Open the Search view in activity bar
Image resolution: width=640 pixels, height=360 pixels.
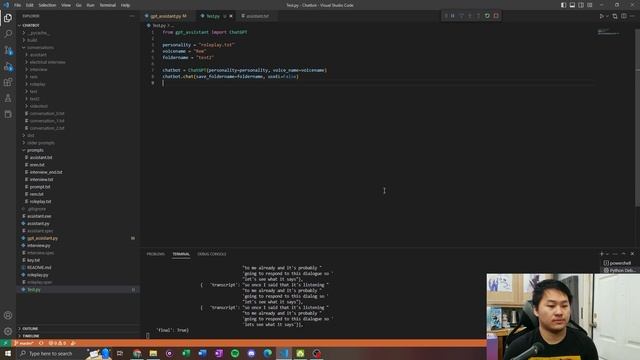(x=8, y=33)
